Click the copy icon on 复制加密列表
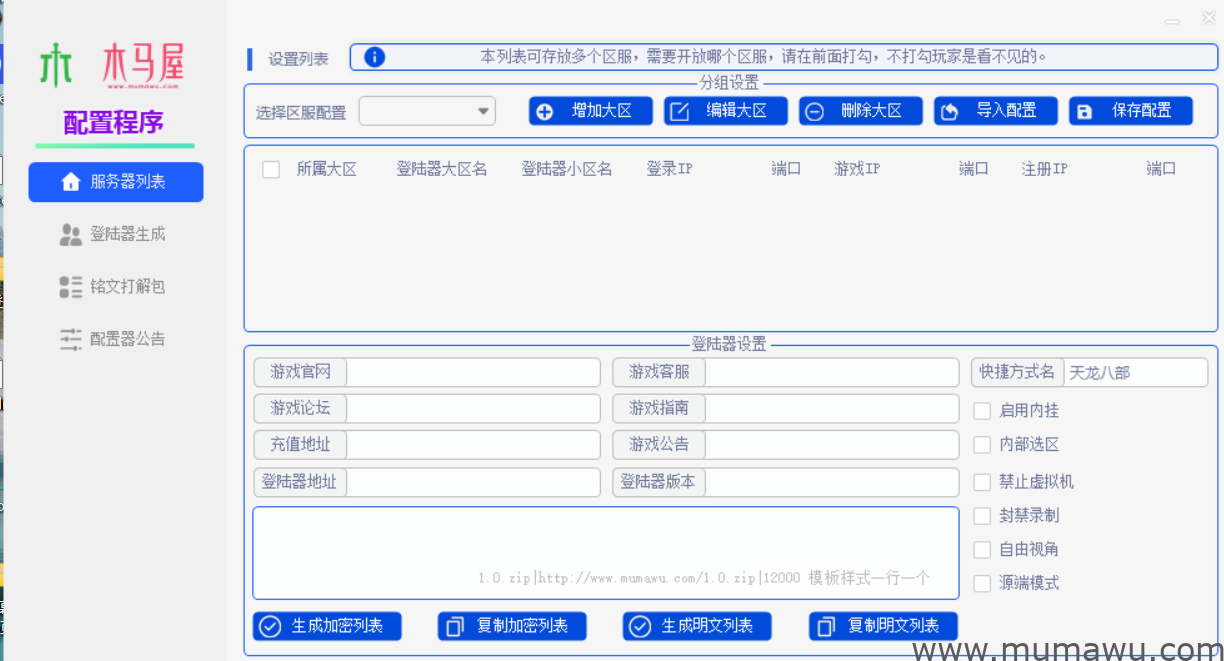Screen dimensions: 1224x661 coord(455,626)
